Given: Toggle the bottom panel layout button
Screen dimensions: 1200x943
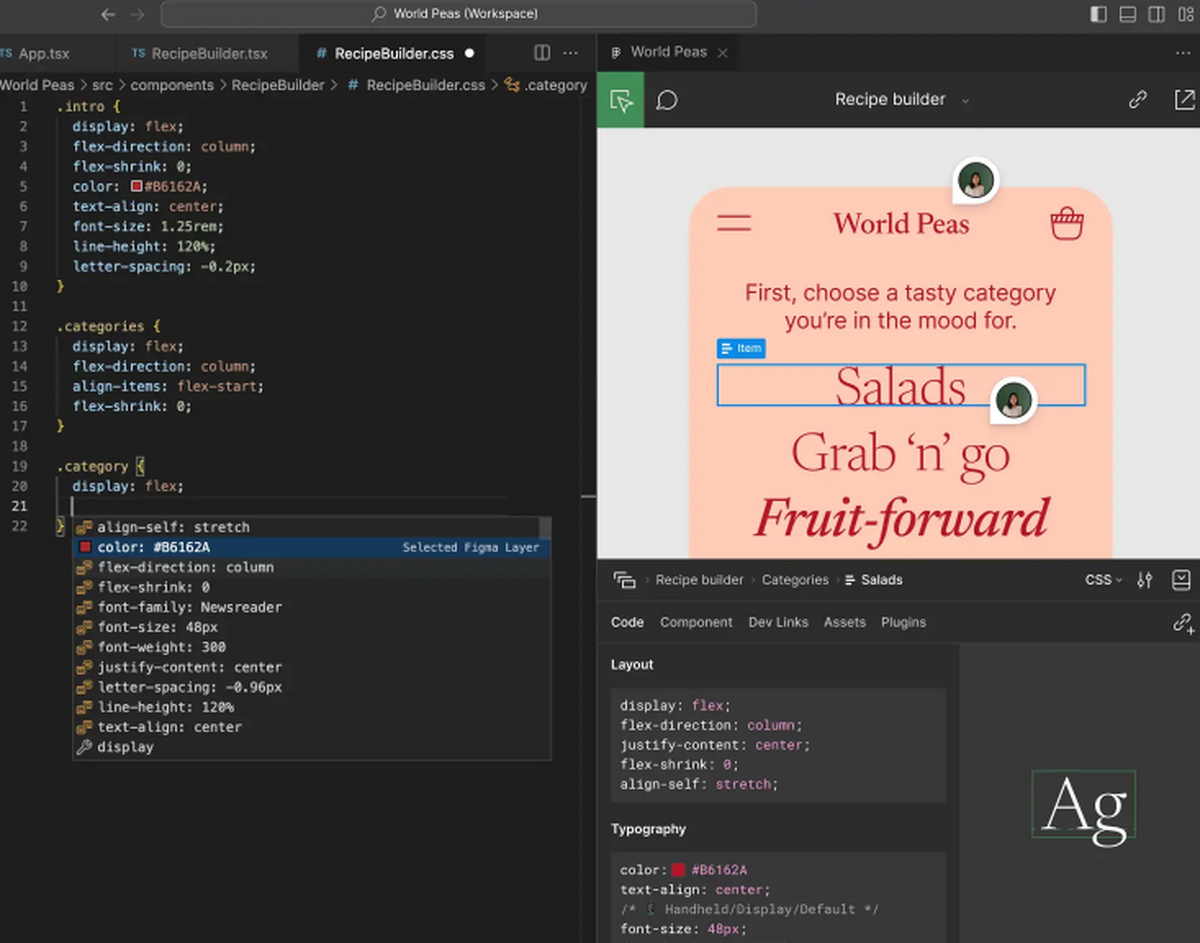Looking at the screenshot, I should [x=1127, y=14].
